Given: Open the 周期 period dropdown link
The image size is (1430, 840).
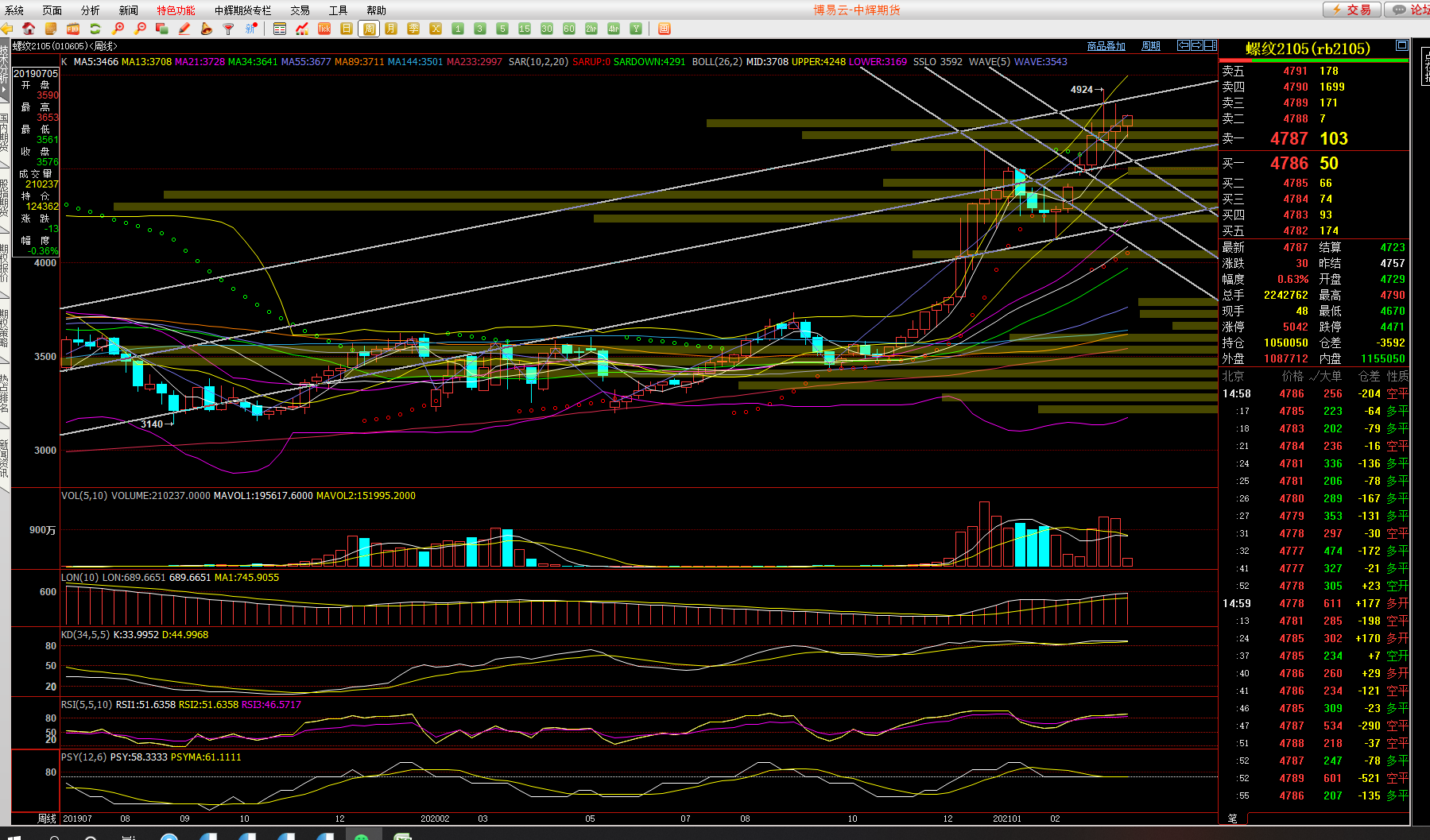Looking at the screenshot, I should coord(1150,46).
